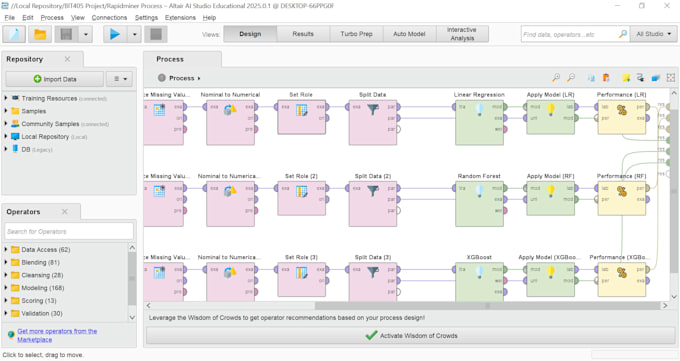Create a new process with page icon

coord(14,34)
